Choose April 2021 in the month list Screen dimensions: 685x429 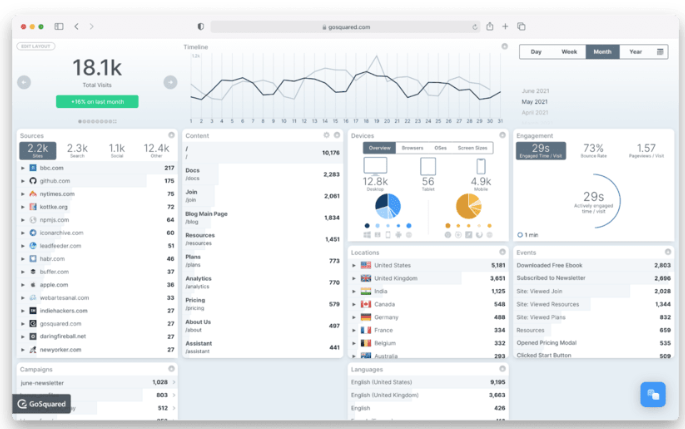pos(535,113)
